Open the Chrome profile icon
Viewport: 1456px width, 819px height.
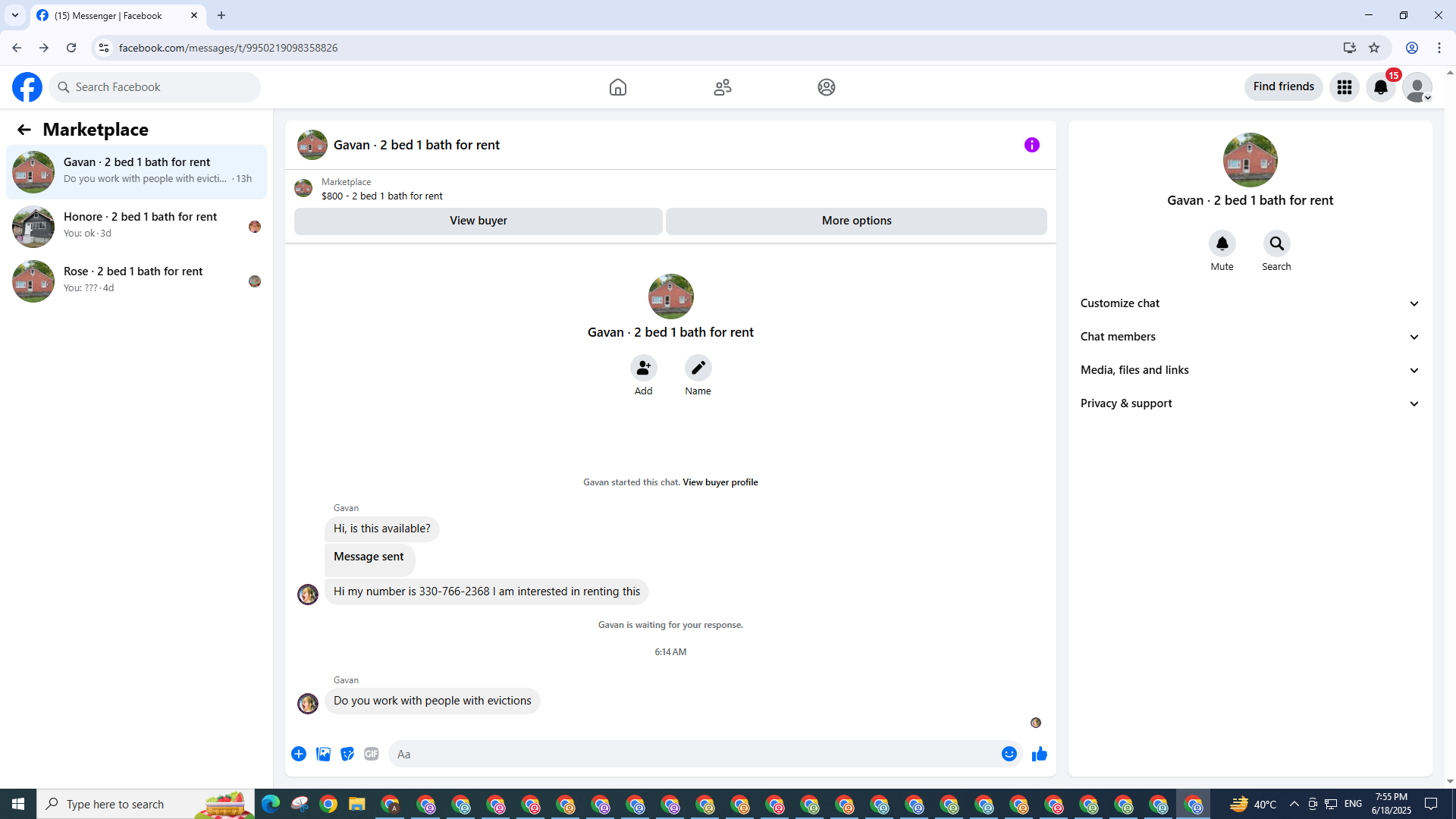tap(1412, 48)
